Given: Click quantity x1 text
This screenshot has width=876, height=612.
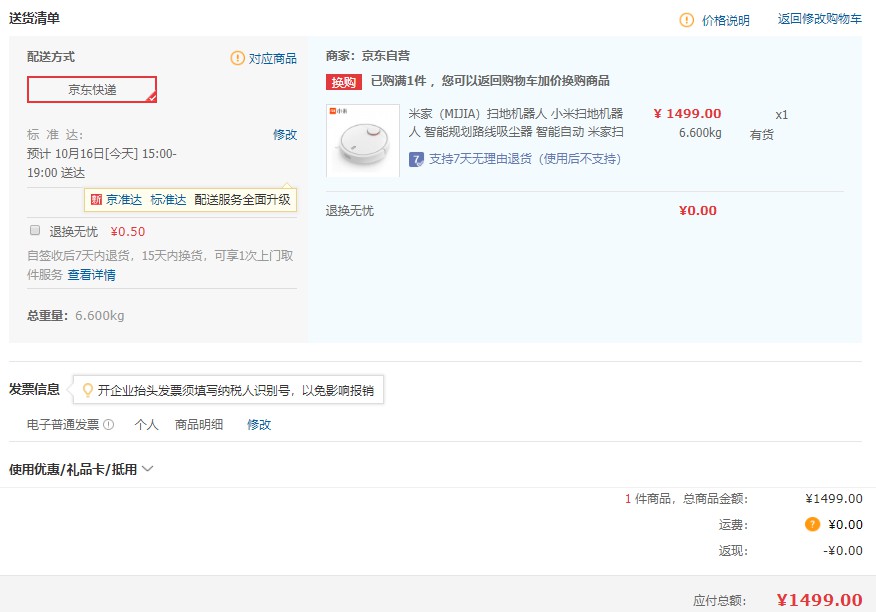Looking at the screenshot, I should pos(782,115).
